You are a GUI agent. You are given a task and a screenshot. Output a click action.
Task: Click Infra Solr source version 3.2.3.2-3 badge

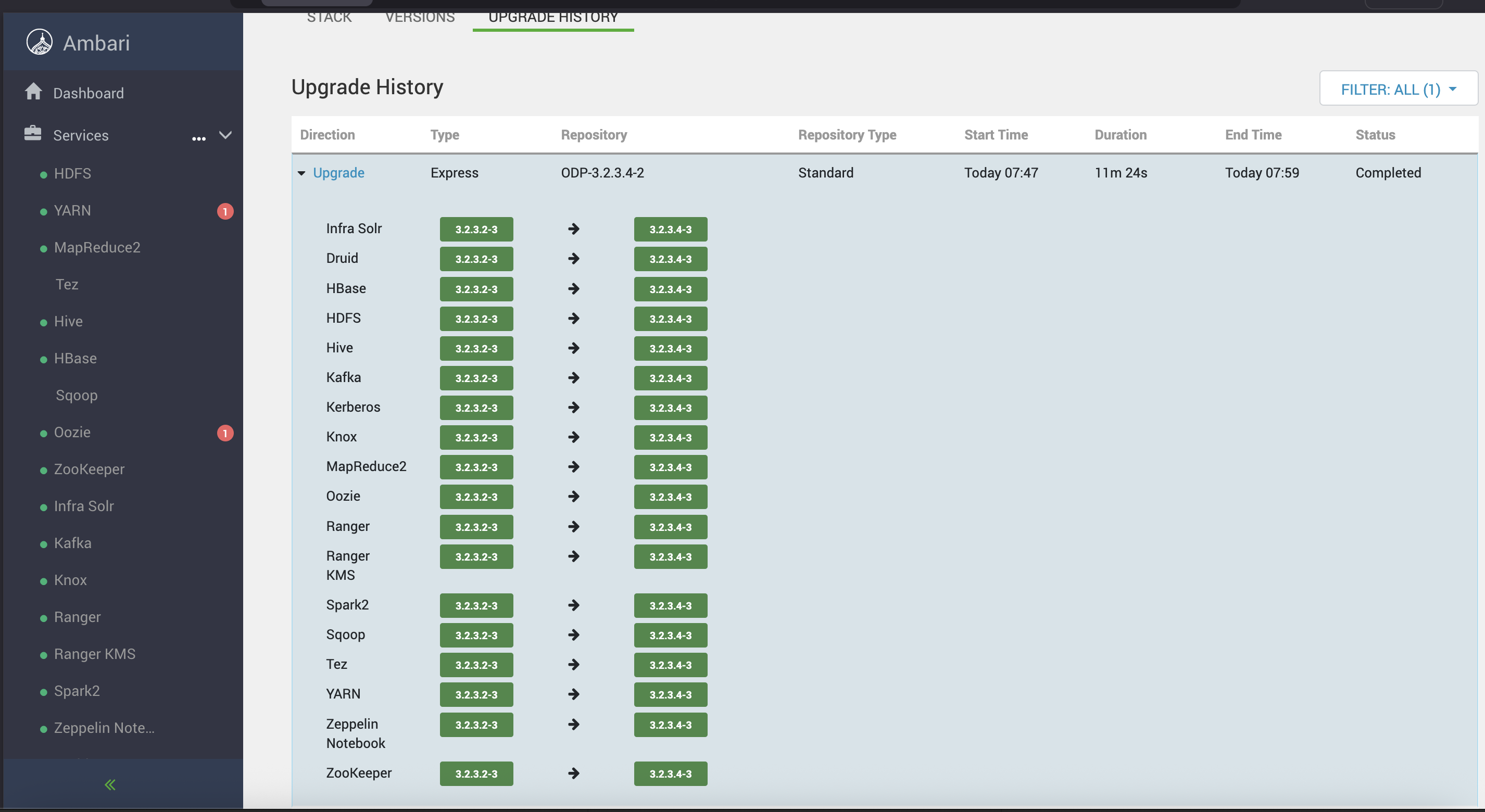[x=476, y=229]
